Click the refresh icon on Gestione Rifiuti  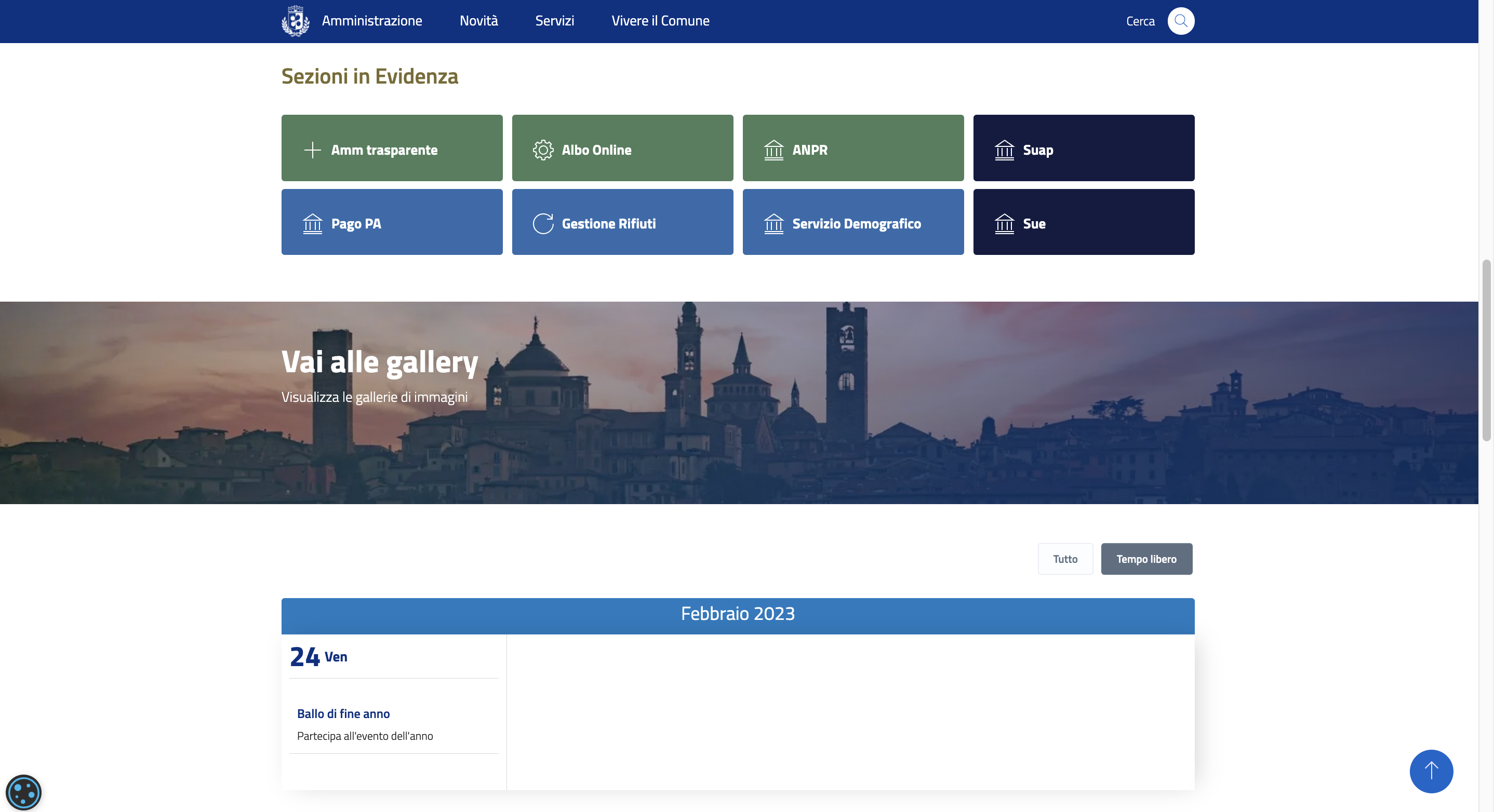tap(543, 224)
